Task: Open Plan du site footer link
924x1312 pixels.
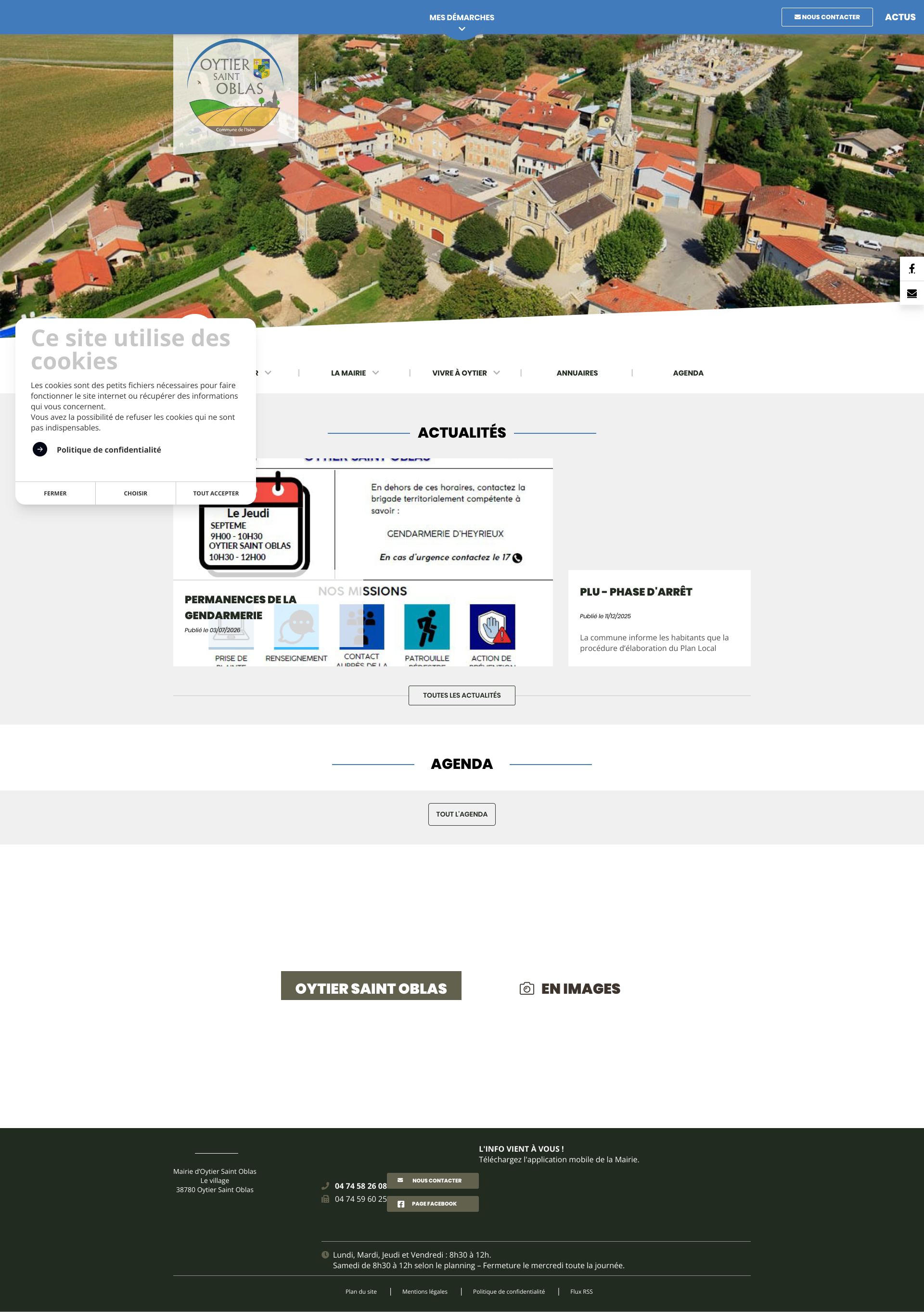Action: click(361, 1291)
